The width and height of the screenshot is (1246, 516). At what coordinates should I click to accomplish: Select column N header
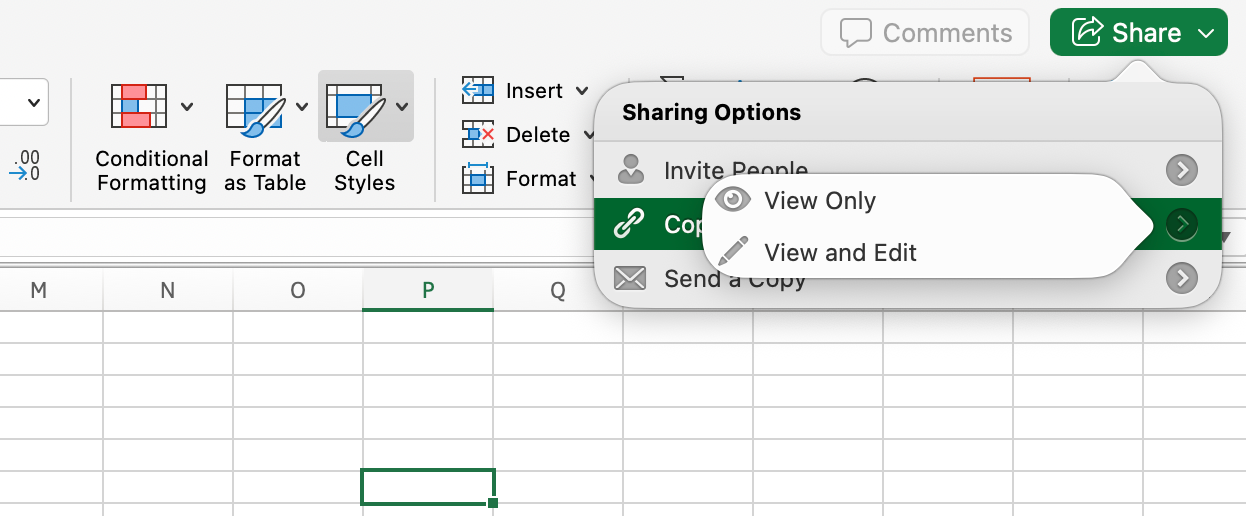tap(168, 290)
